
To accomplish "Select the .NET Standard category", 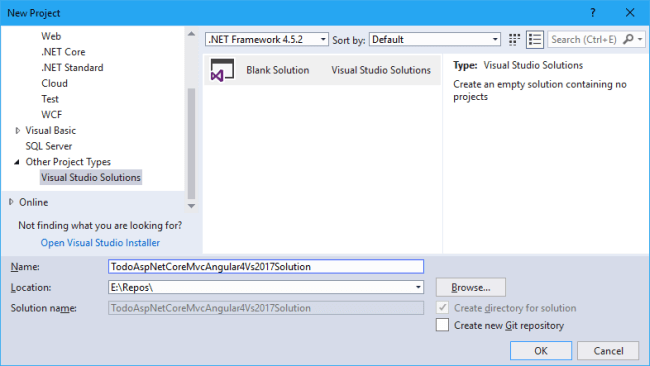I will pos(72,68).
